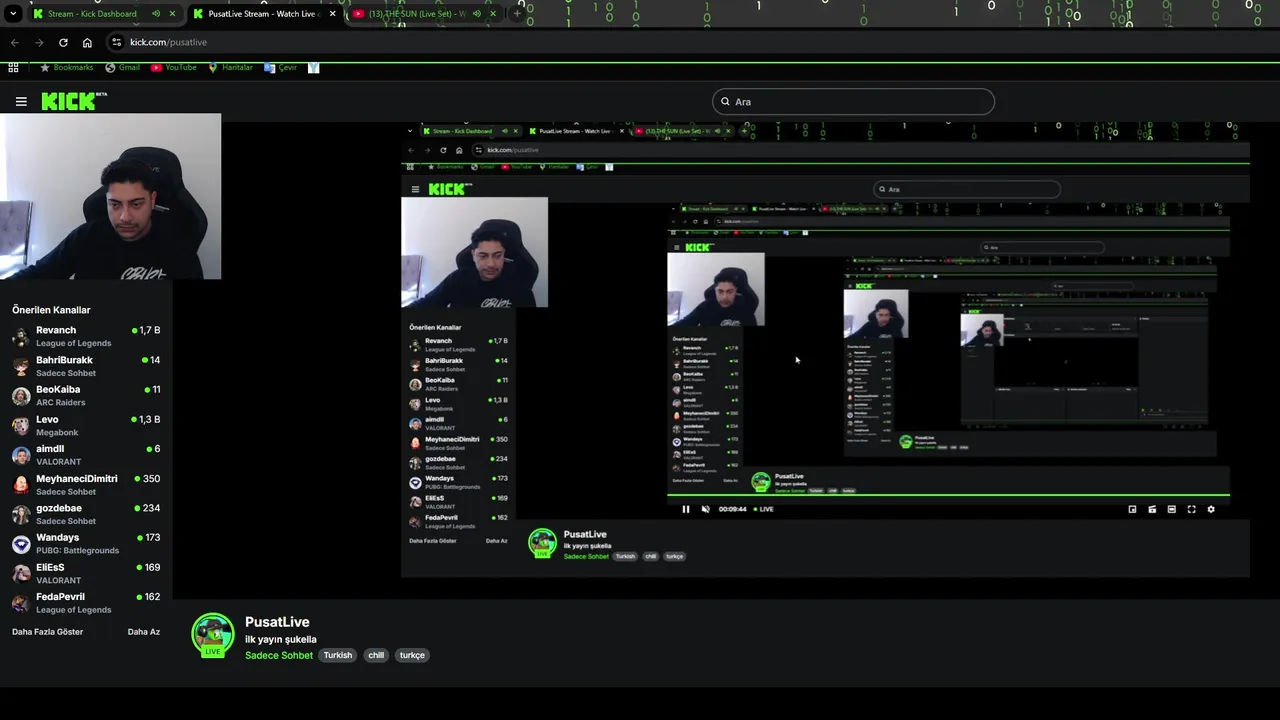Mute the YouTube tab using its speaker icon in the top tab strip
The height and width of the screenshot is (720, 1280).
476,14
